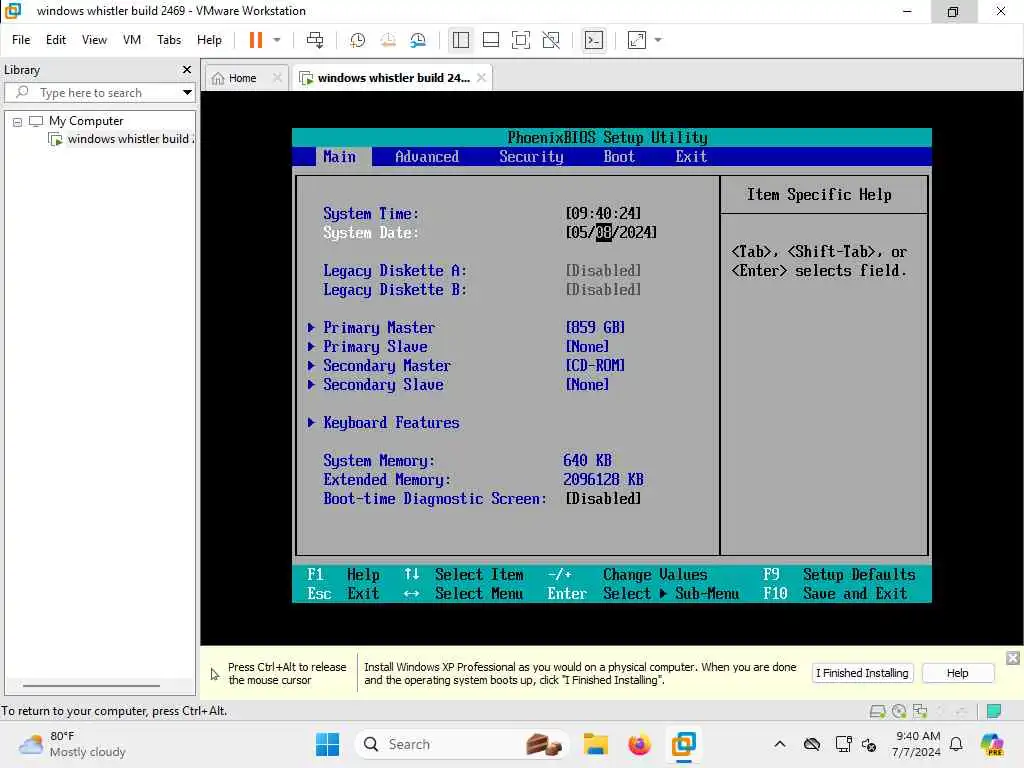This screenshot has width=1024, height=768.
Task: Open the weather widget on taskbar
Action: pyautogui.click(x=73, y=744)
